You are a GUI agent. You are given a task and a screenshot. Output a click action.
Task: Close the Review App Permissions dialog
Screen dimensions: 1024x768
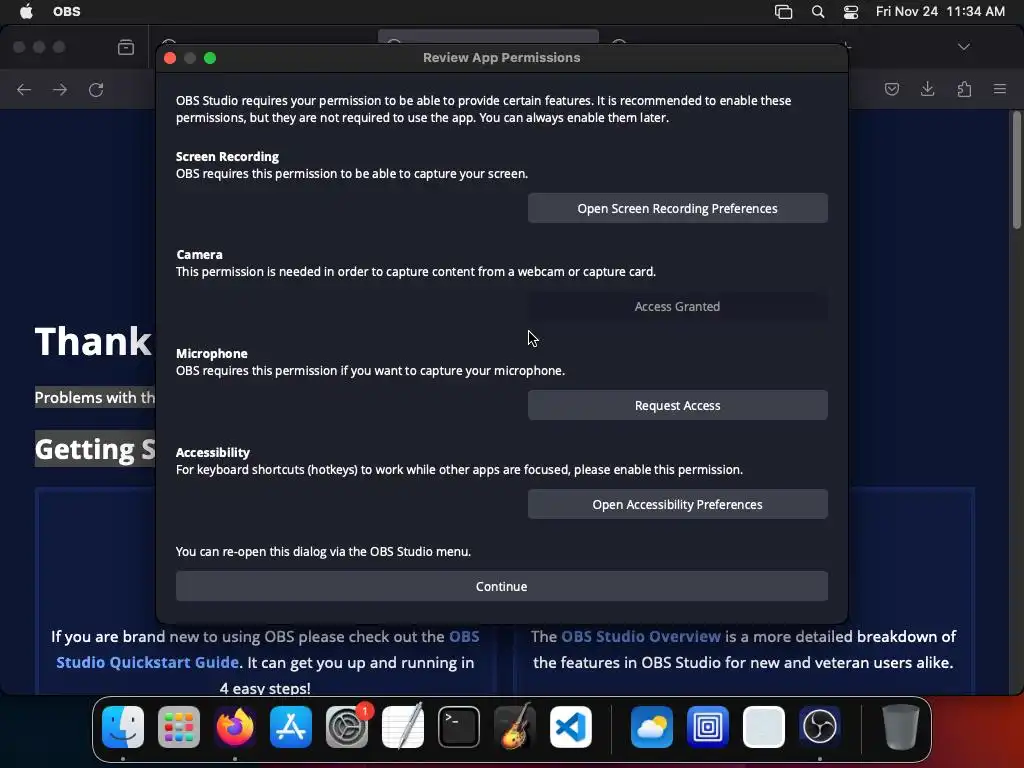click(x=170, y=58)
